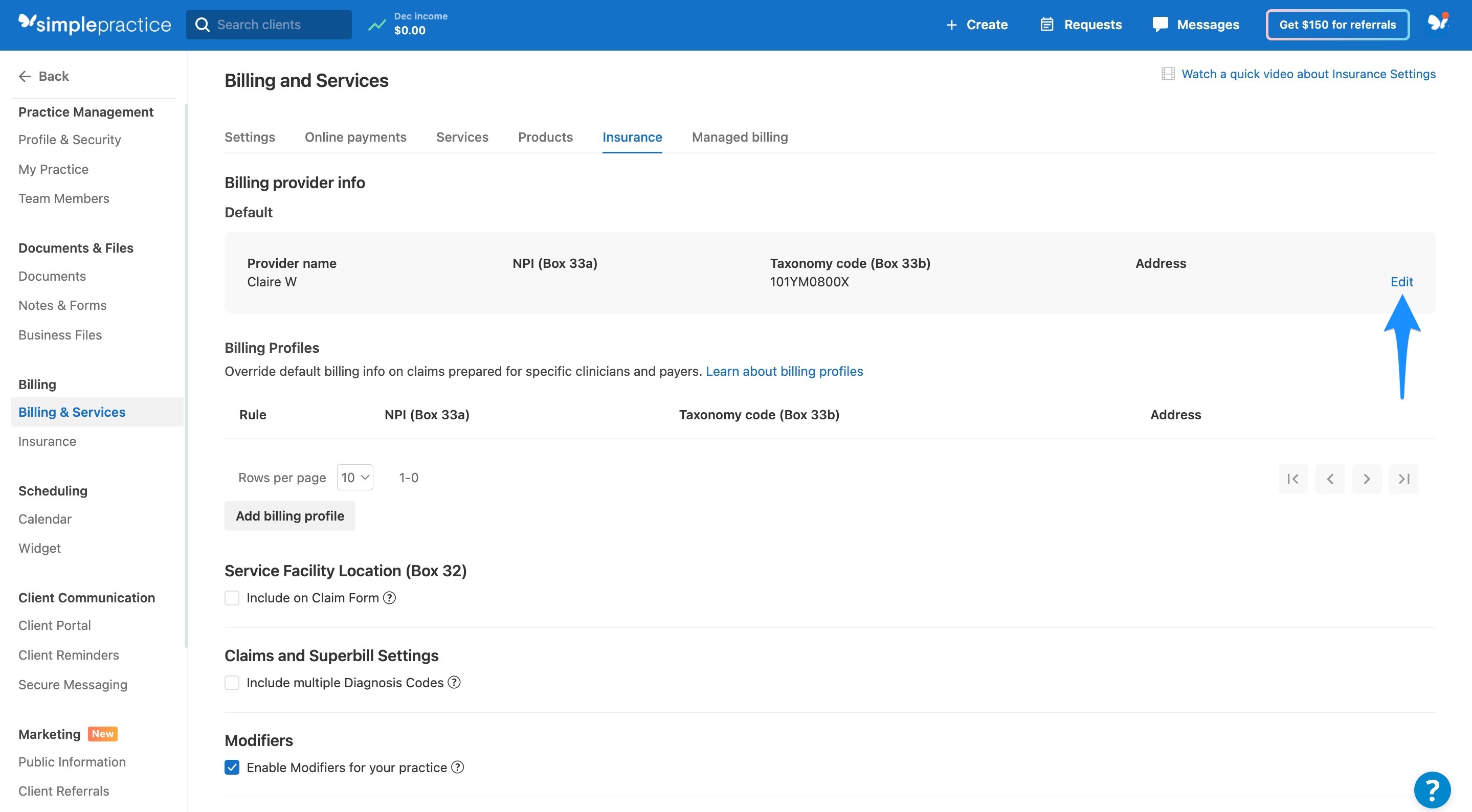The image size is (1472, 812).
Task: Enable Include on Claim Form
Action: [232, 597]
